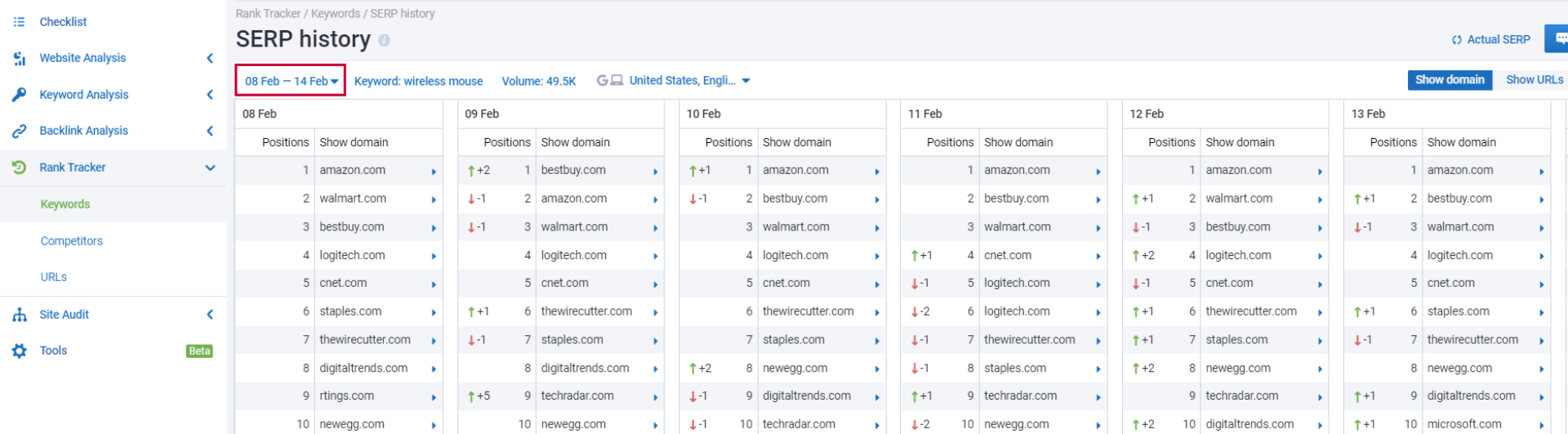Click Rank Tracker in the breadcrumb
1568x434 pixels.
tap(268, 14)
